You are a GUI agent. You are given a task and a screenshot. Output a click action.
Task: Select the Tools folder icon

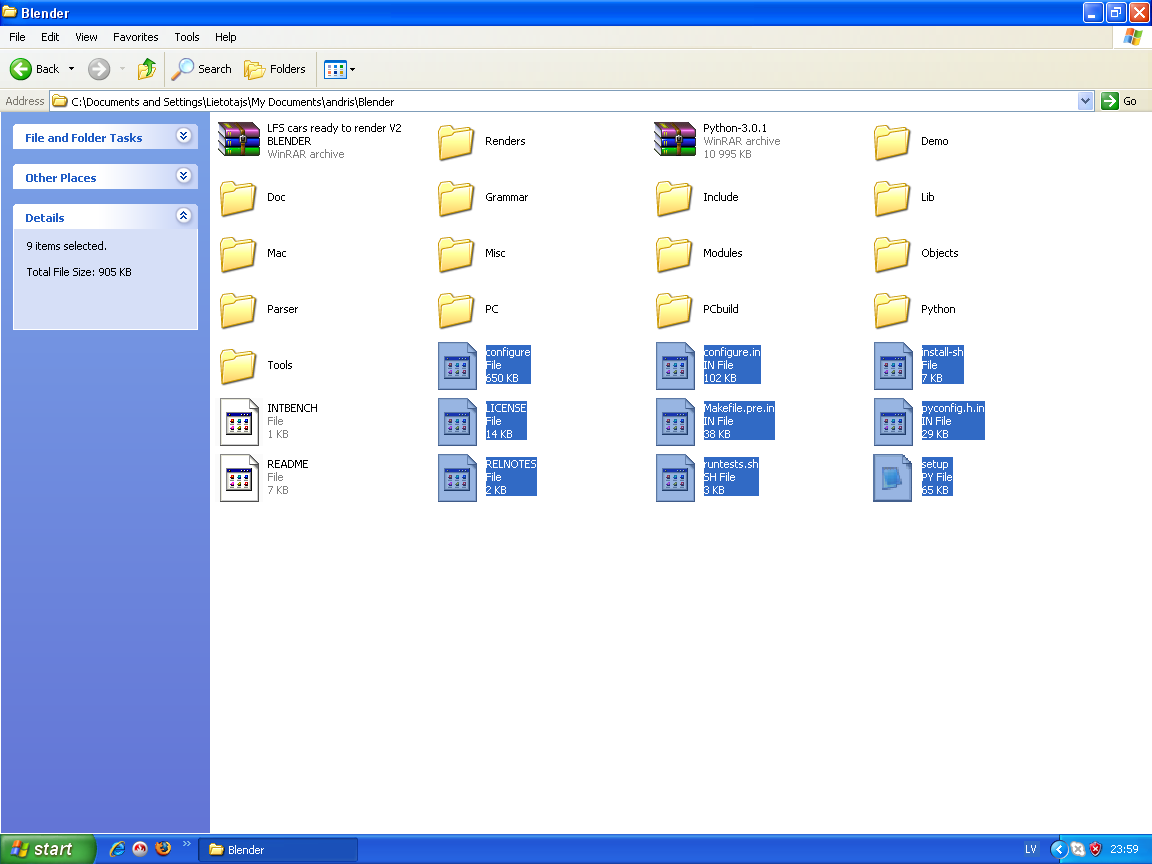pyautogui.click(x=239, y=365)
